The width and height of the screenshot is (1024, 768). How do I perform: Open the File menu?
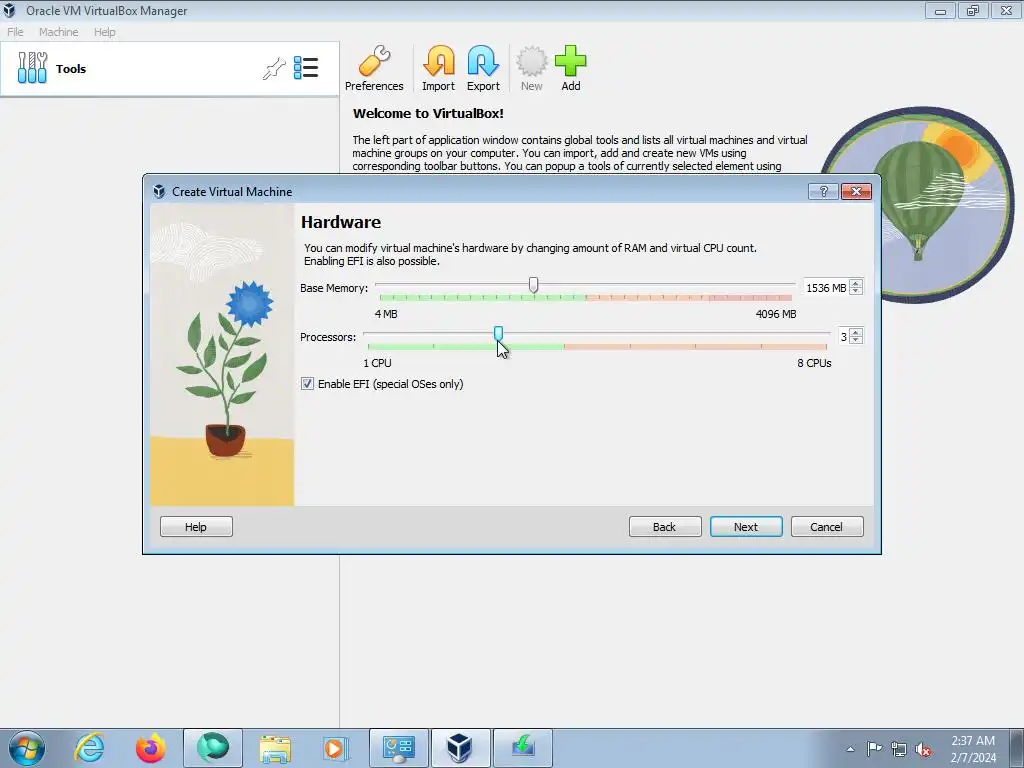pos(15,32)
